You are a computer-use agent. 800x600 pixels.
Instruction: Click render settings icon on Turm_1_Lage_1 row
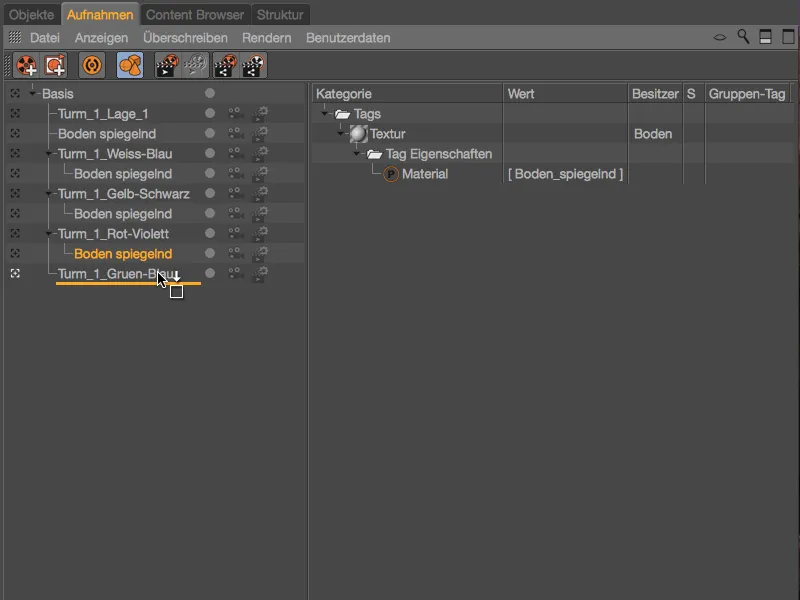260,113
